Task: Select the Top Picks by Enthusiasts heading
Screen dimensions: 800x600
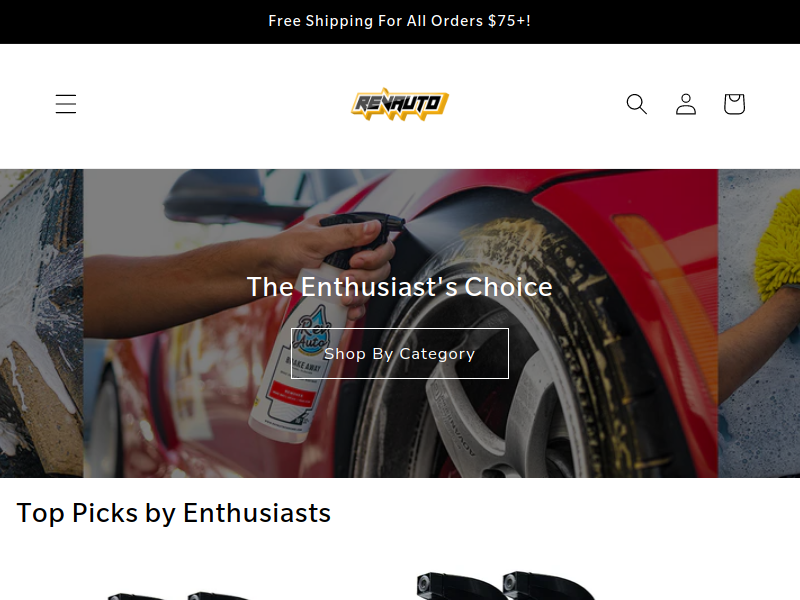Action: 173,513
